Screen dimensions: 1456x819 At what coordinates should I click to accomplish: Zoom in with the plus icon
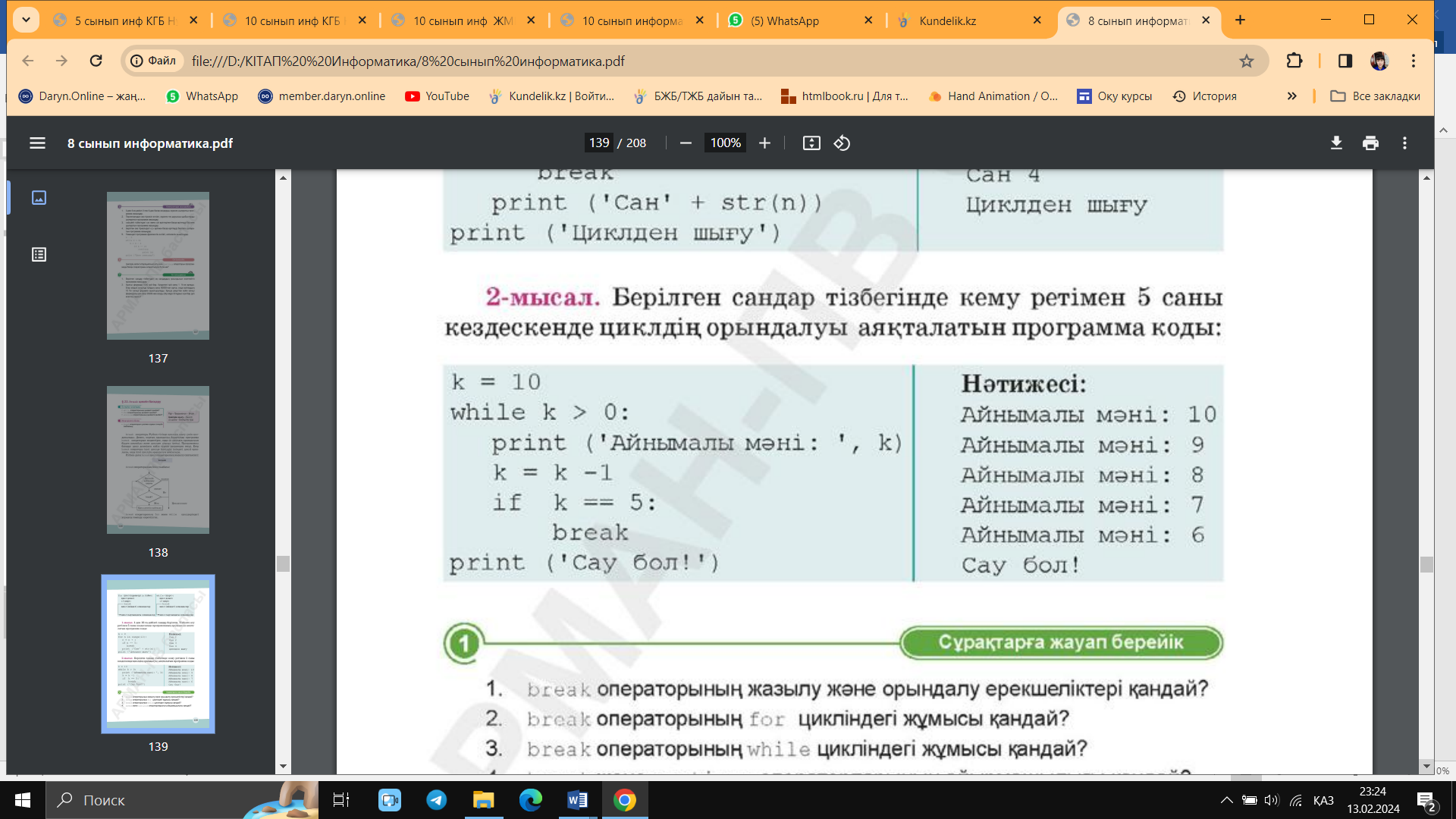(764, 143)
